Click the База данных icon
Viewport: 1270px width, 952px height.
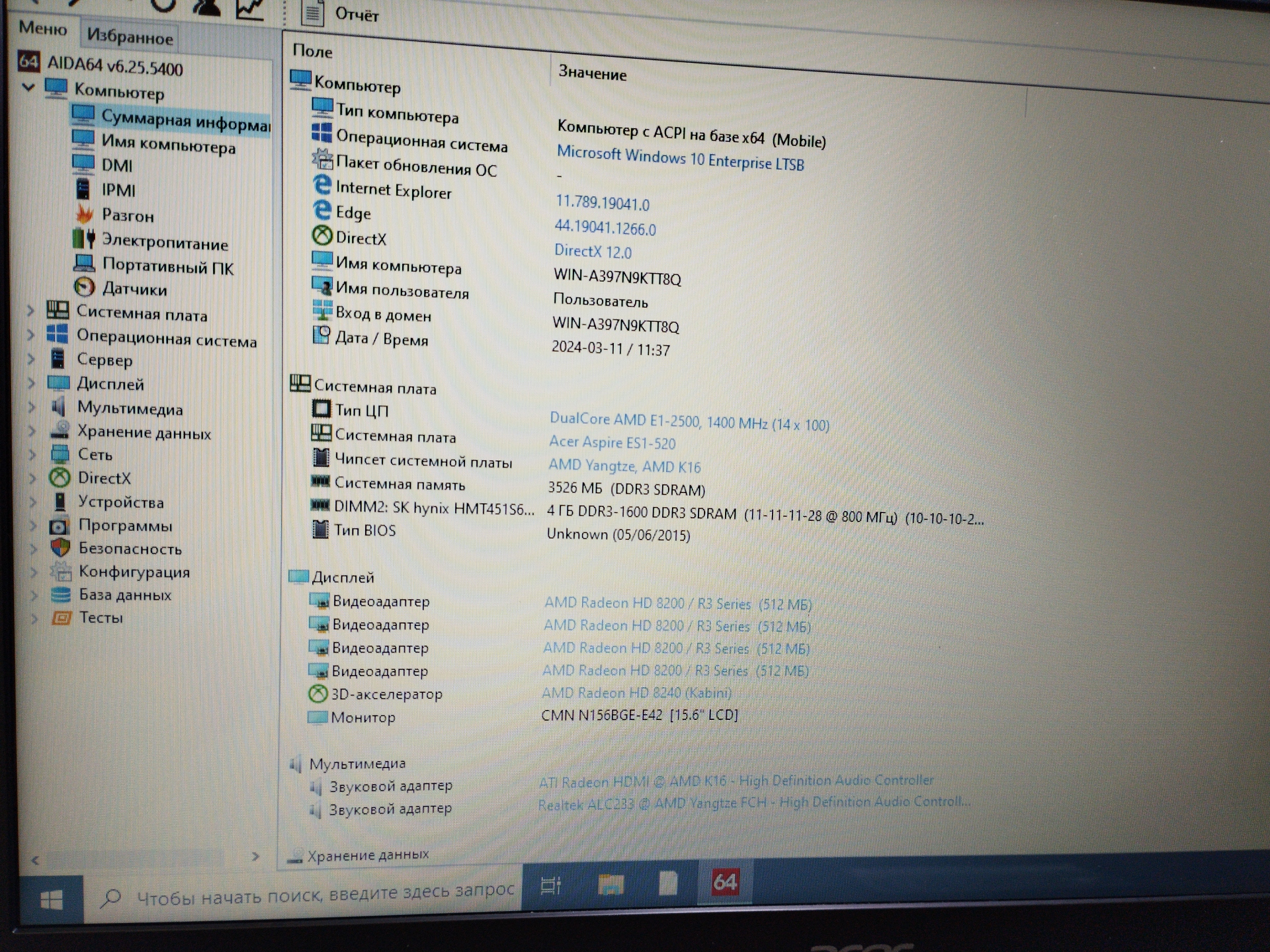point(61,594)
